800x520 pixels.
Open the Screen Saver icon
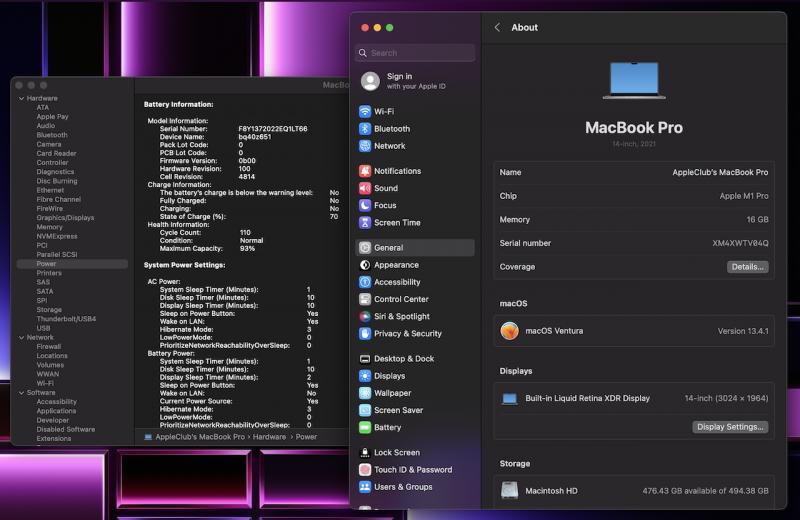365,410
